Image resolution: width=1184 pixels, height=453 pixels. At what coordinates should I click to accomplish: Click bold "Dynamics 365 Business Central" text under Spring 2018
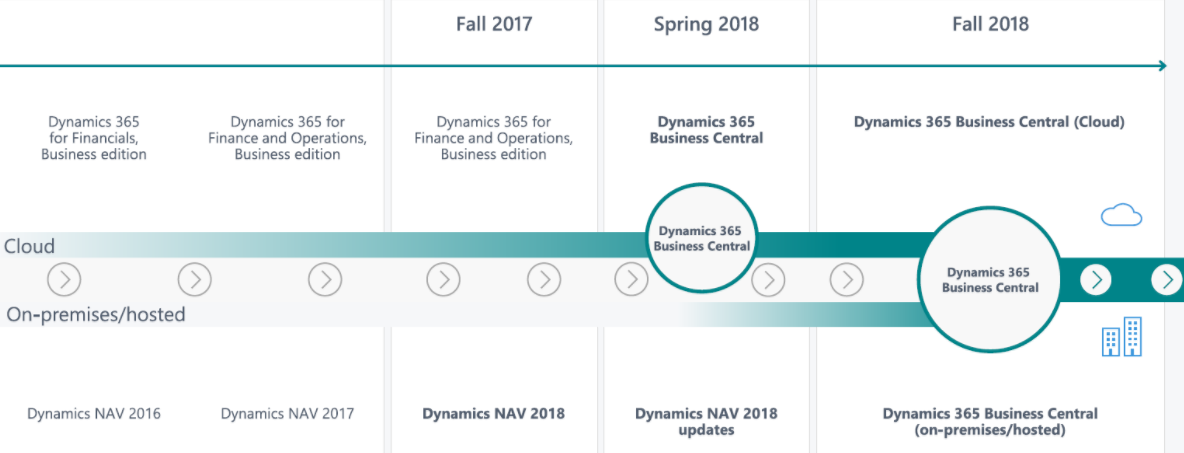pos(706,130)
